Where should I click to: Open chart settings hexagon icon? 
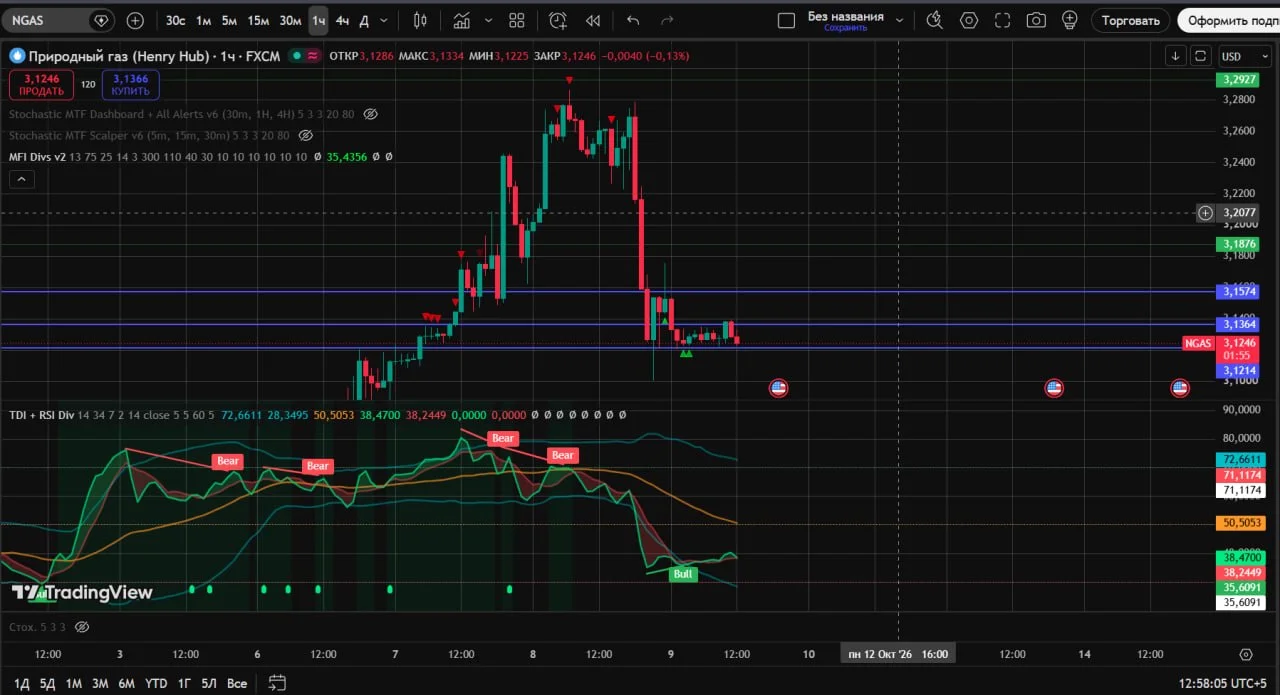pyautogui.click(x=969, y=20)
